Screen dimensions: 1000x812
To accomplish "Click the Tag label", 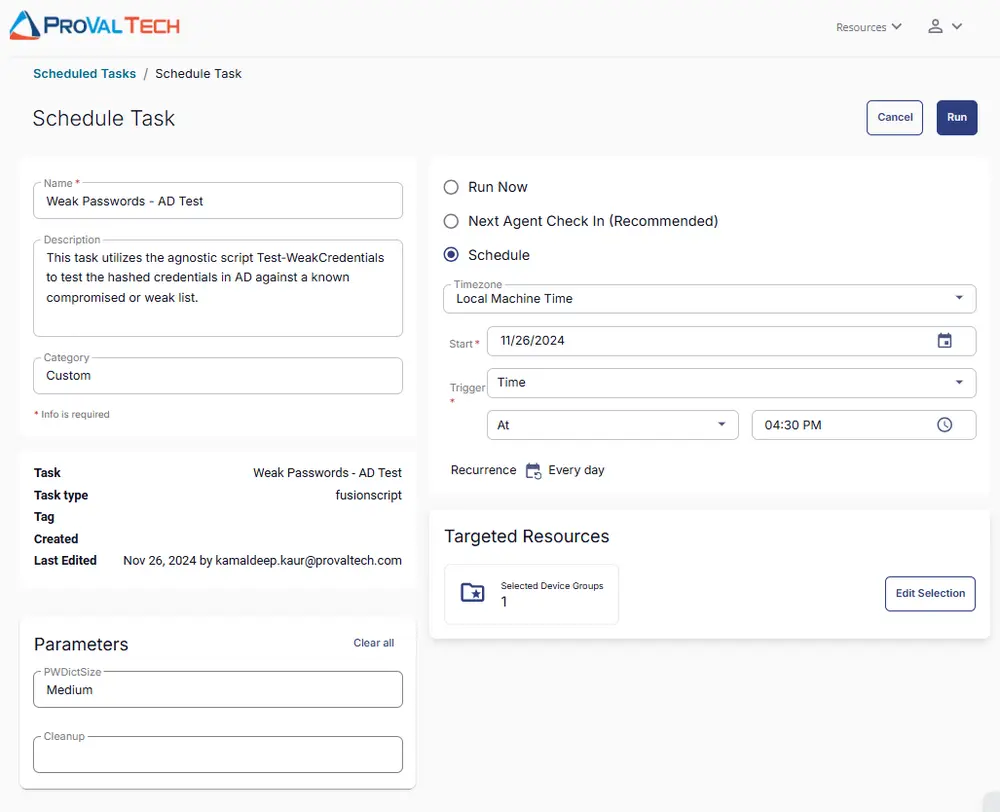I will pyautogui.click(x=44, y=517).
